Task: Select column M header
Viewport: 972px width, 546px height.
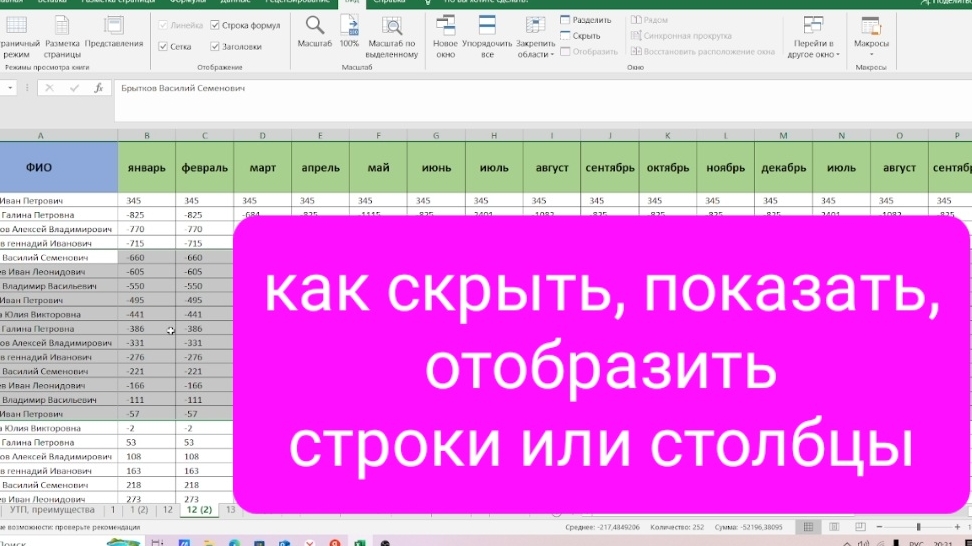Action: click(x=784, y=135)
